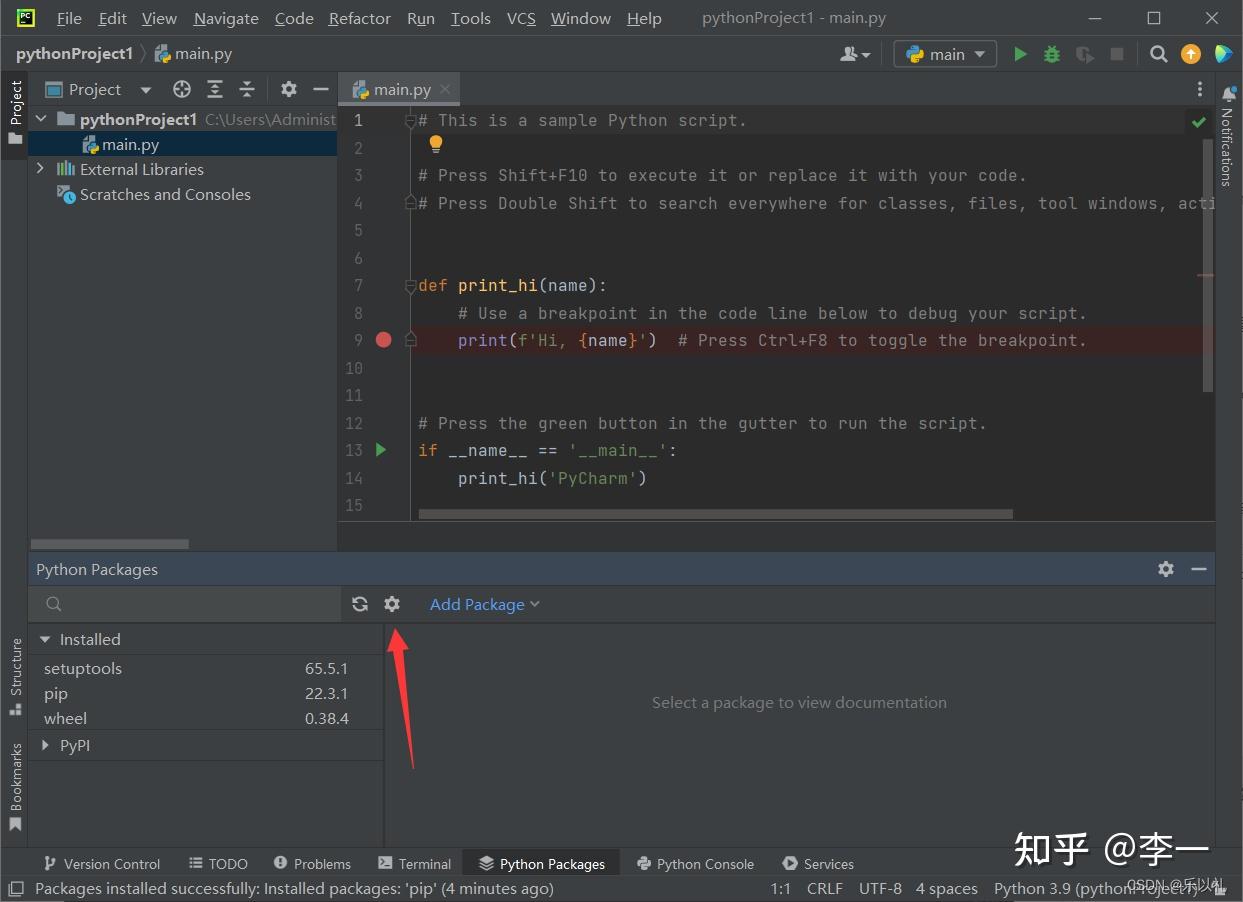This screenshot has width=1243, height=902.
Task: Collapse all in the Project panel
Action: pyautogui.click(x=247, y=89)
